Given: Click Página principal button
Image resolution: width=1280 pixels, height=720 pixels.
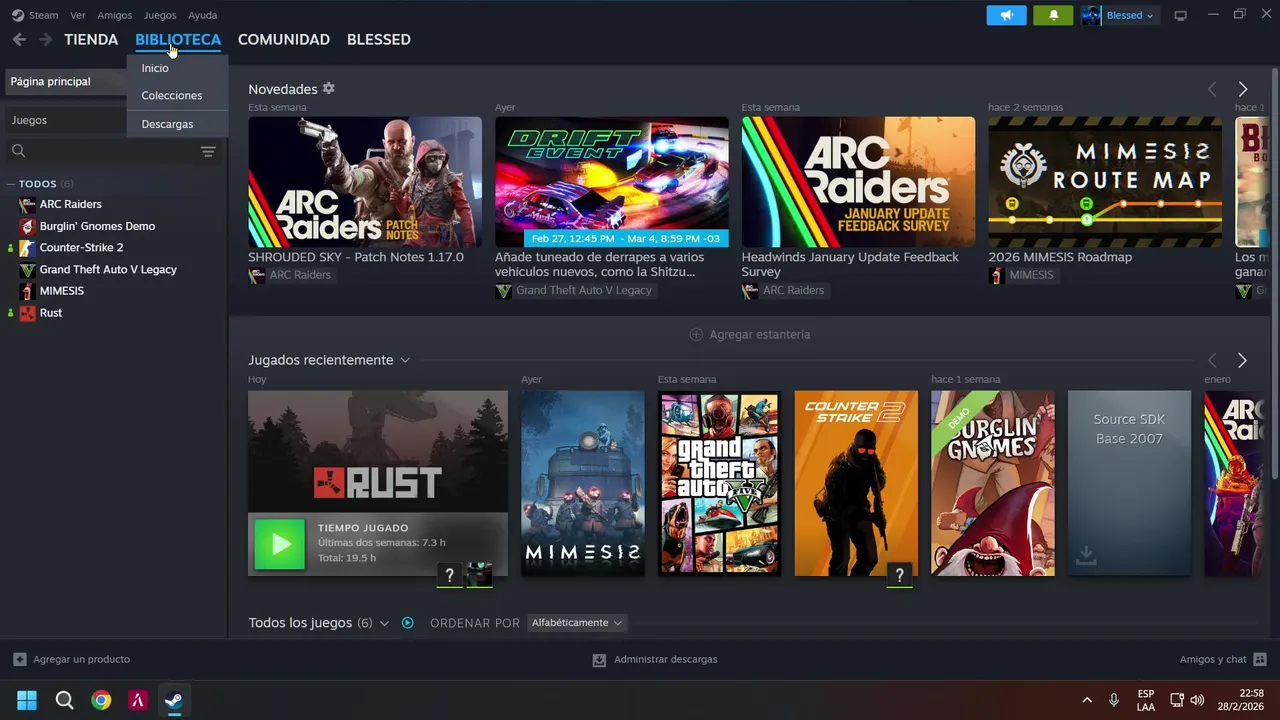Looking at the screenshot, I should (65, 81).
